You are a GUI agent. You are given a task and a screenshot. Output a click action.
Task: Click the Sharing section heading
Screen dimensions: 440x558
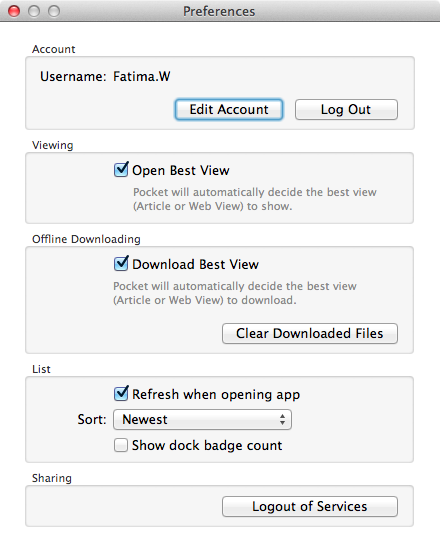click(x=52, y=478)
